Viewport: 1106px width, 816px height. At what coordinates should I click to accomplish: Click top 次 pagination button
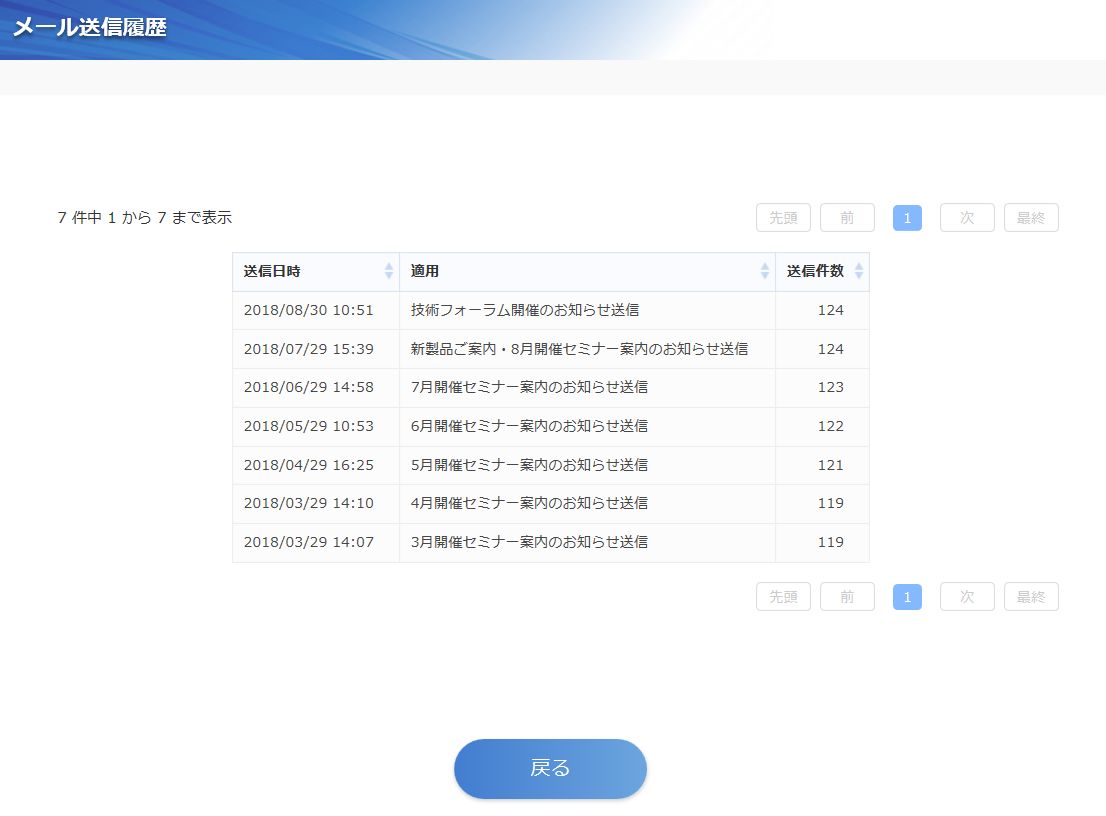click(967, 218)
